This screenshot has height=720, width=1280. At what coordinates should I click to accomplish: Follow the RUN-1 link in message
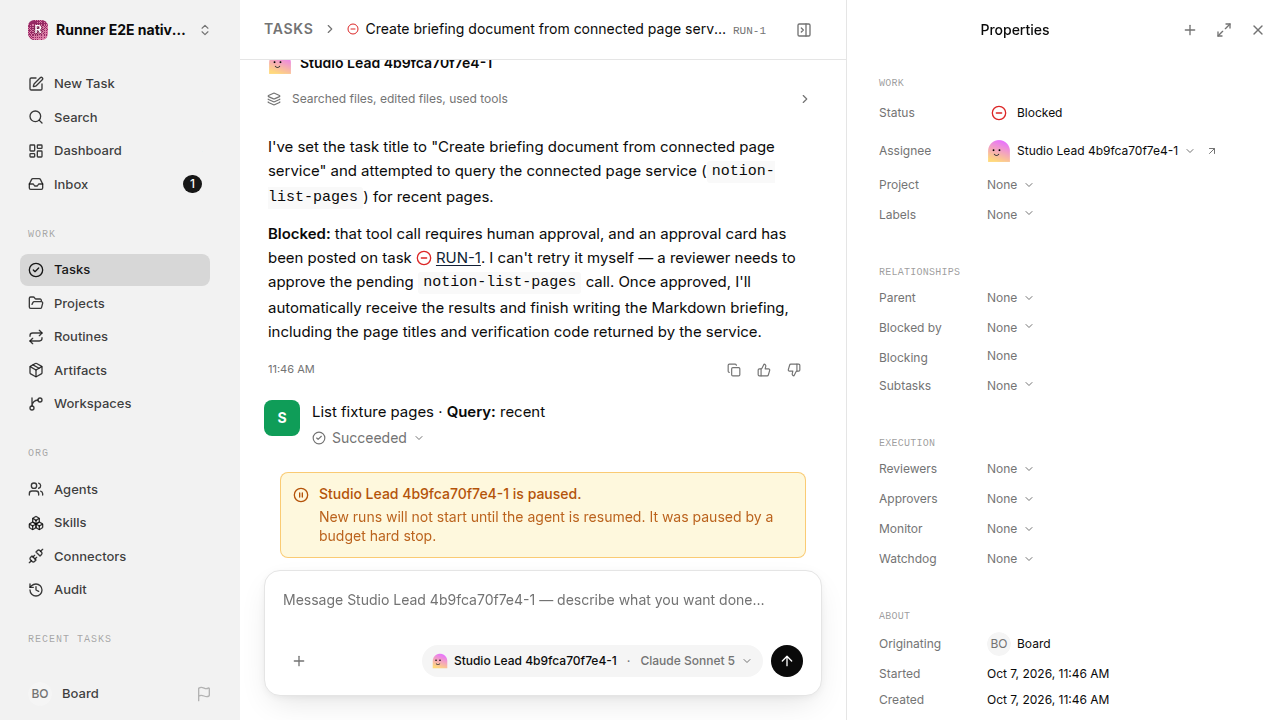pyautogui.click(x=459, y=258)
